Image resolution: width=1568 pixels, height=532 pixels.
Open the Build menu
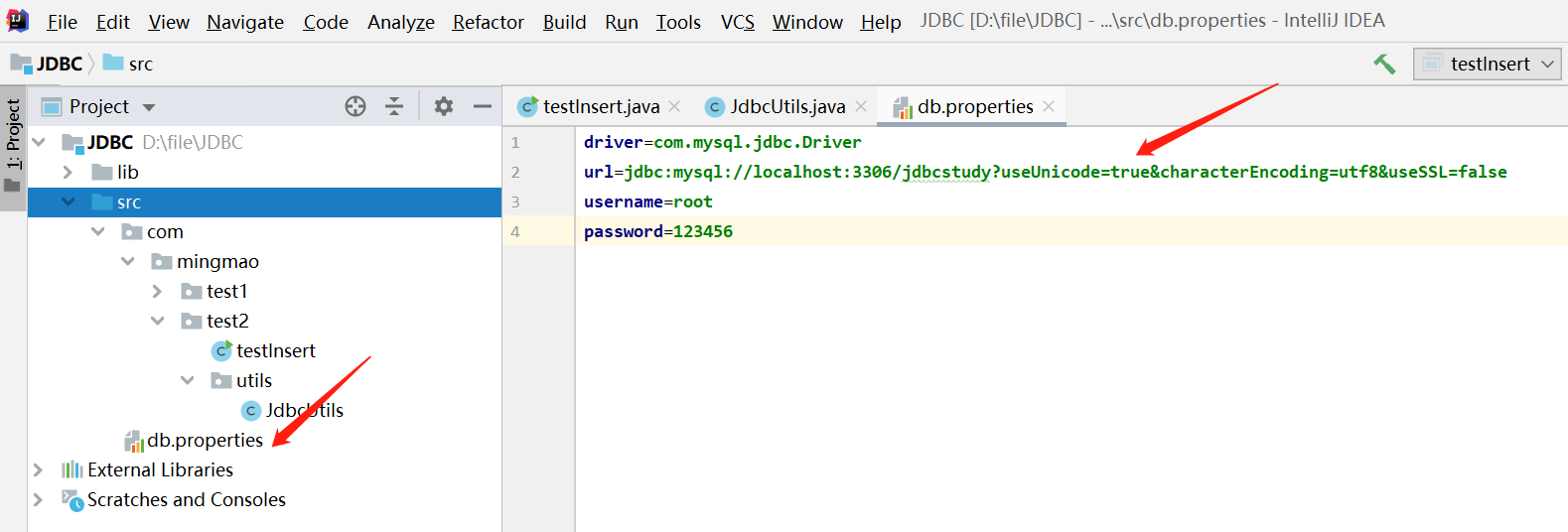pos(564,22)
